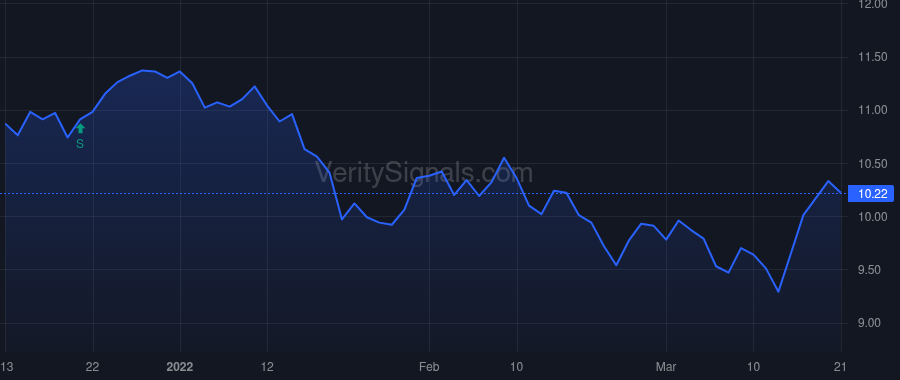
Task: Click the 10.22 current price label
Action: coord(871,194)
